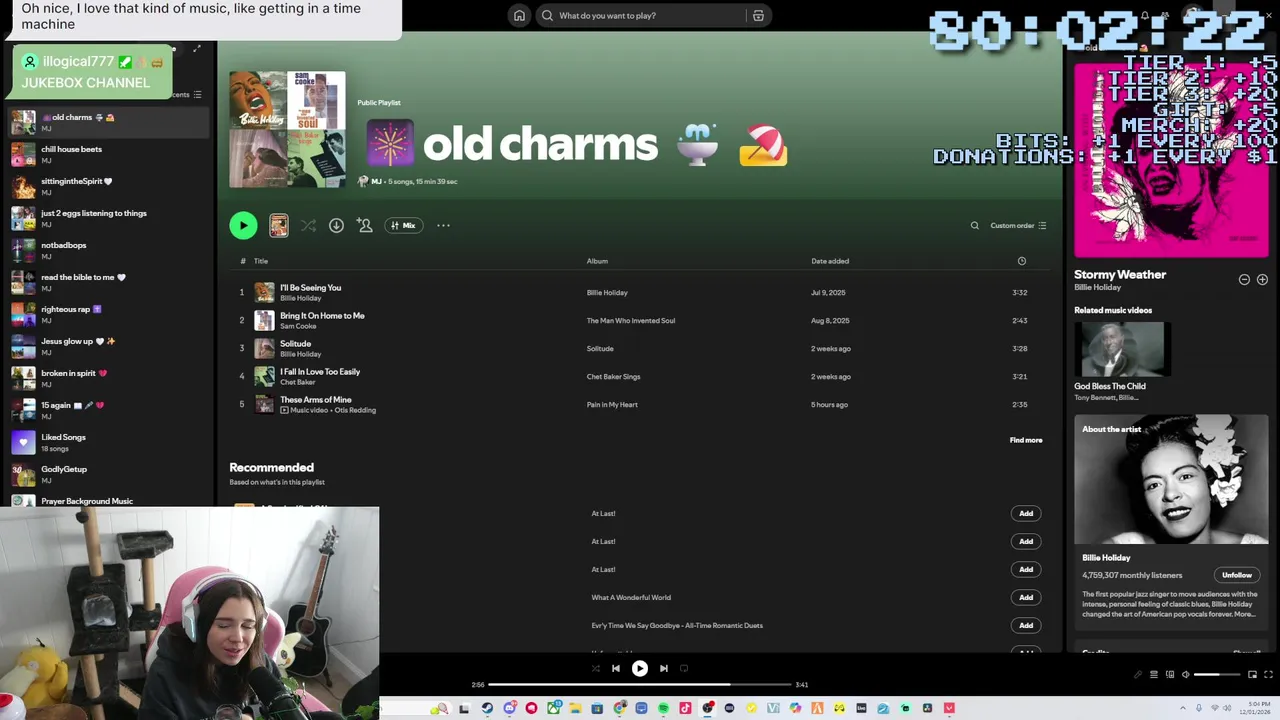The width and height of the screenshot is (1280, 720).
Task: Open 'GodlyGetup' playlist in sidebar
Action: (108, 474)
